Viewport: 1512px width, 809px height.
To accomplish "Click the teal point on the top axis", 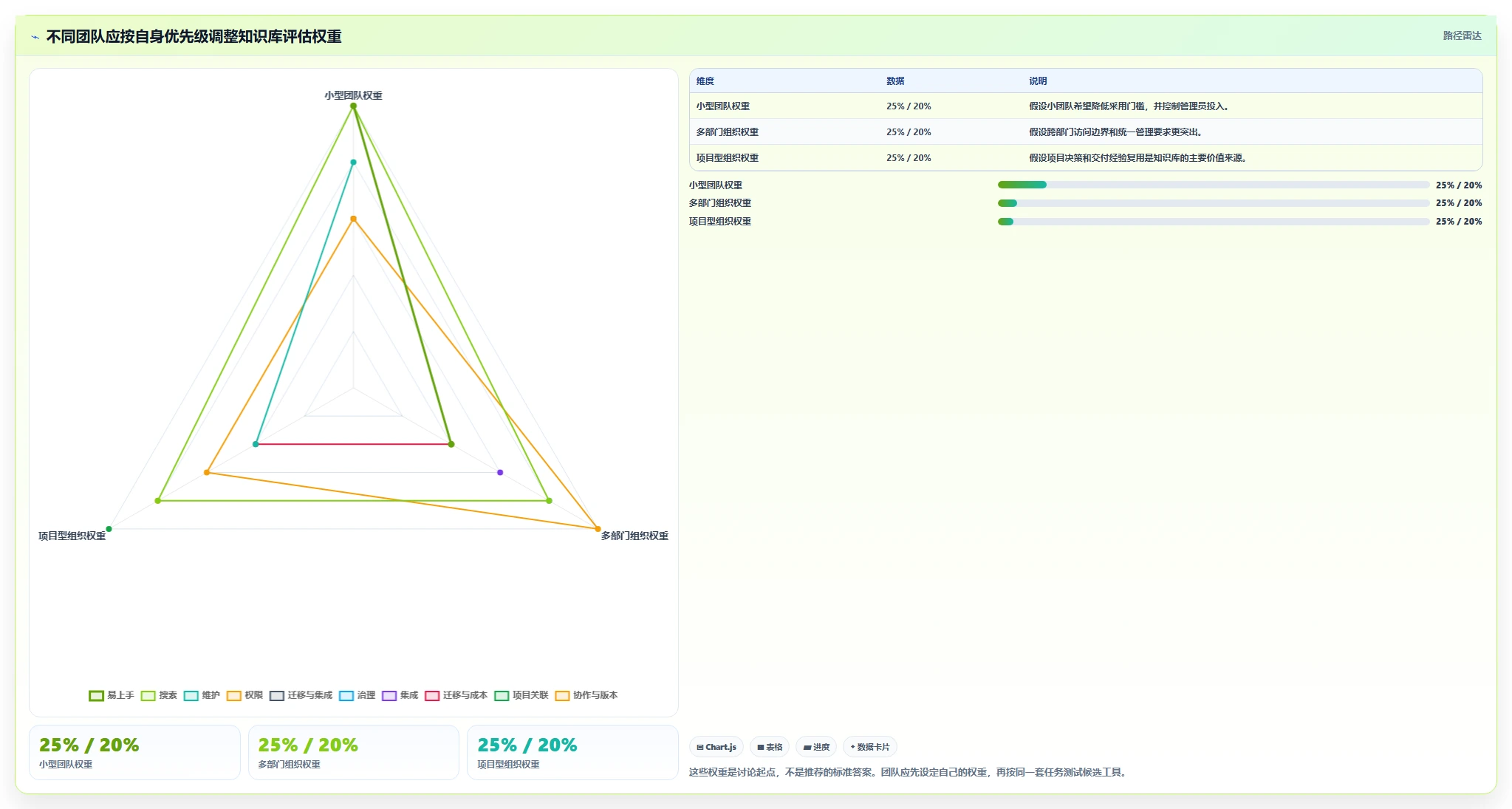I will pos(353,162).
